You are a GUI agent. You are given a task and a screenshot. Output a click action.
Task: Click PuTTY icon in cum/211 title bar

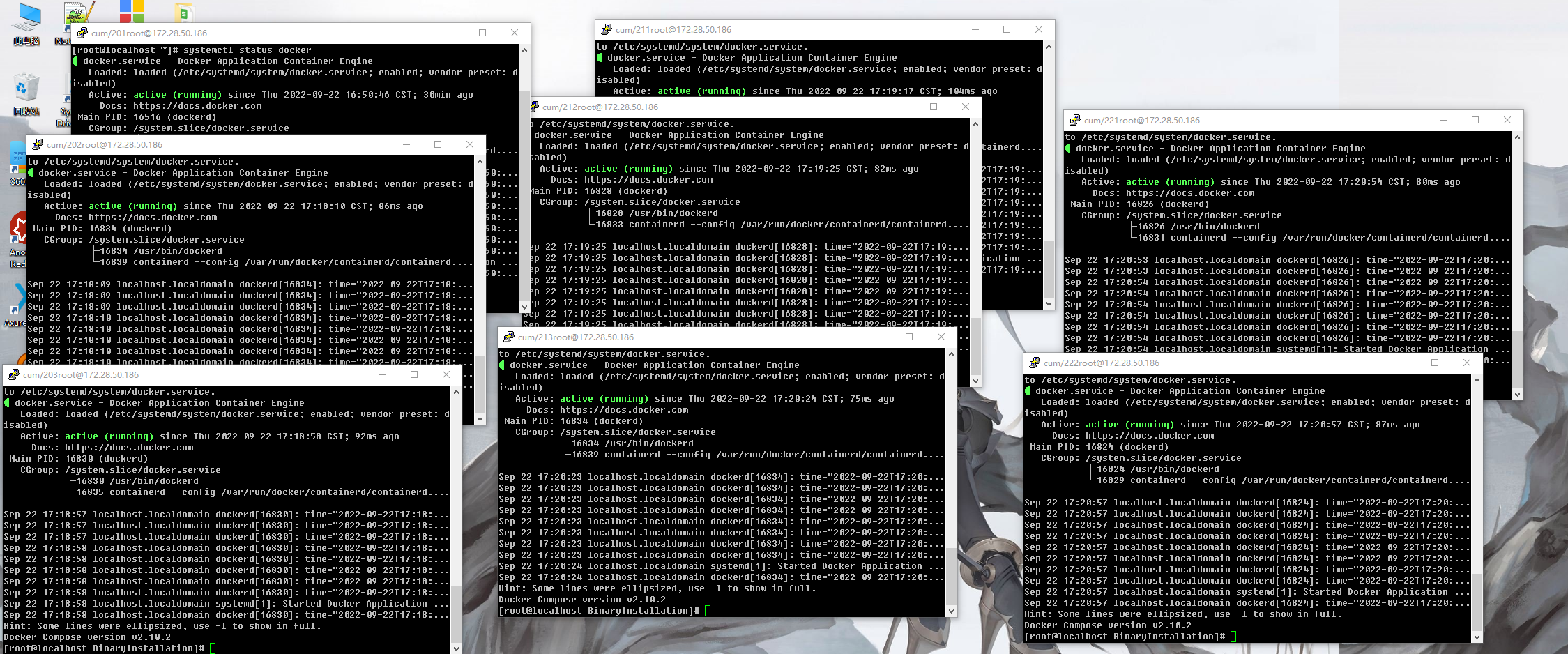(x=607, y=29)
